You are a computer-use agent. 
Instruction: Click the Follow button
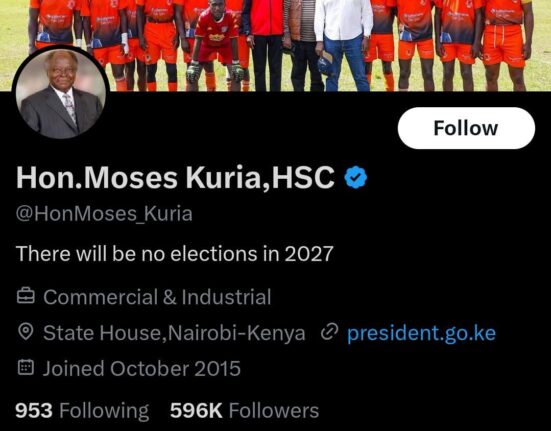[x=466, y=128]
